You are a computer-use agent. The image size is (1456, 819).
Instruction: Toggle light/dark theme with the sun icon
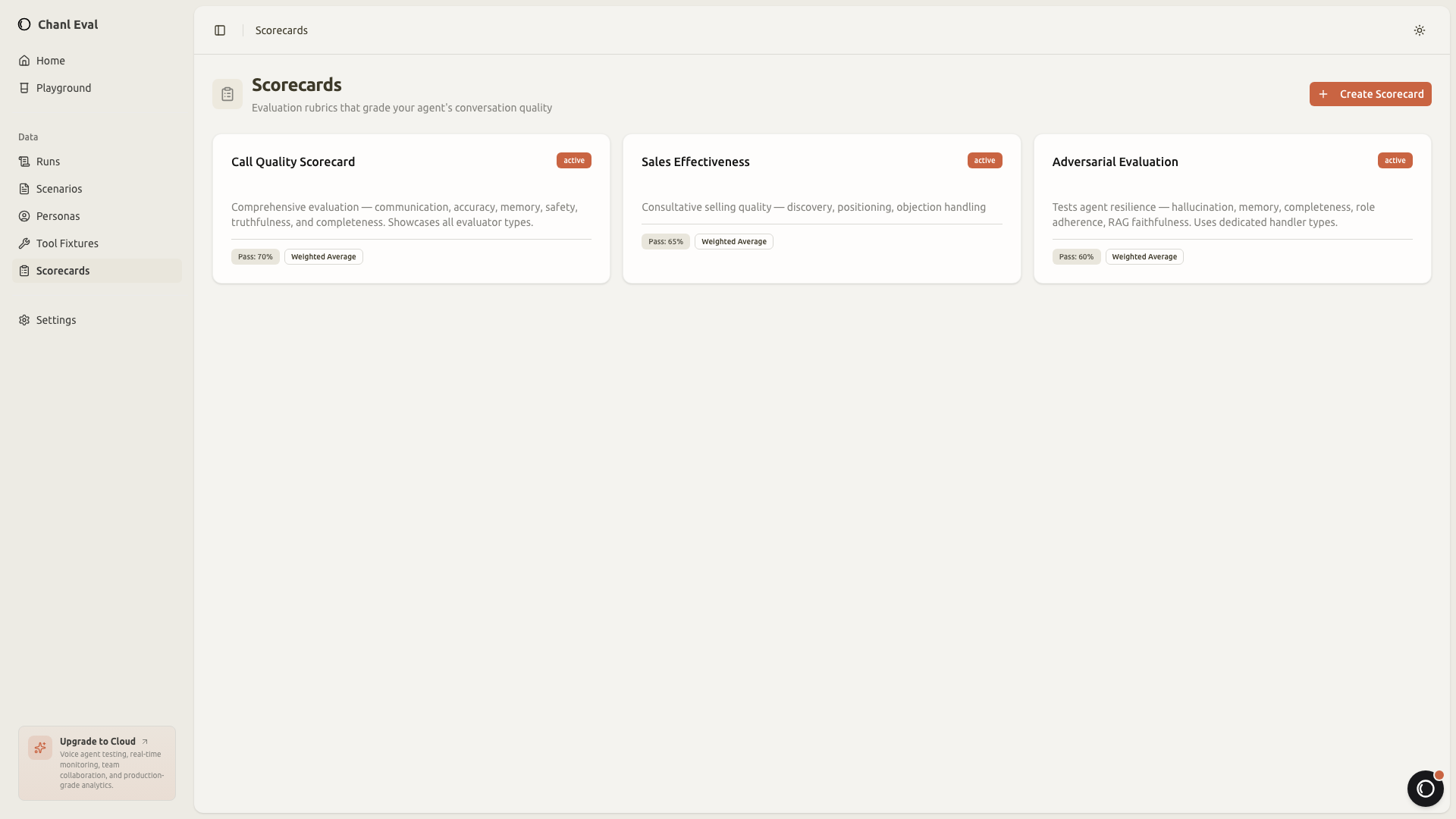pyautogui.click(x=1420, y=30)
